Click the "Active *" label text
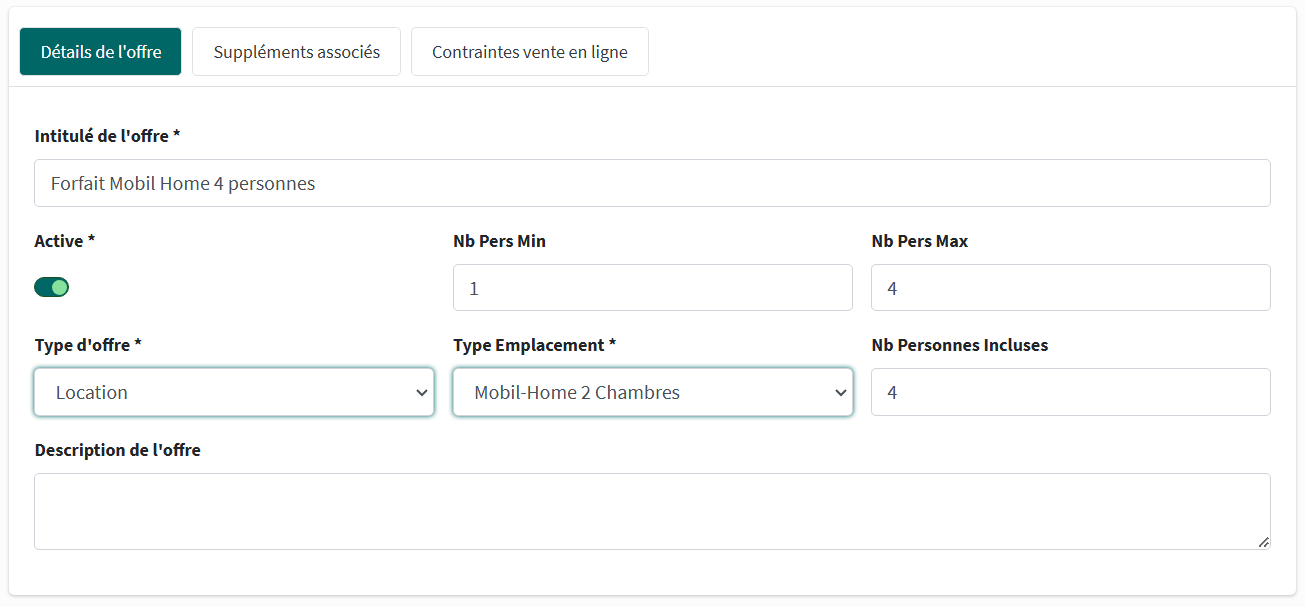Viewport: 1305px width, 607px height. coord(65,241)
